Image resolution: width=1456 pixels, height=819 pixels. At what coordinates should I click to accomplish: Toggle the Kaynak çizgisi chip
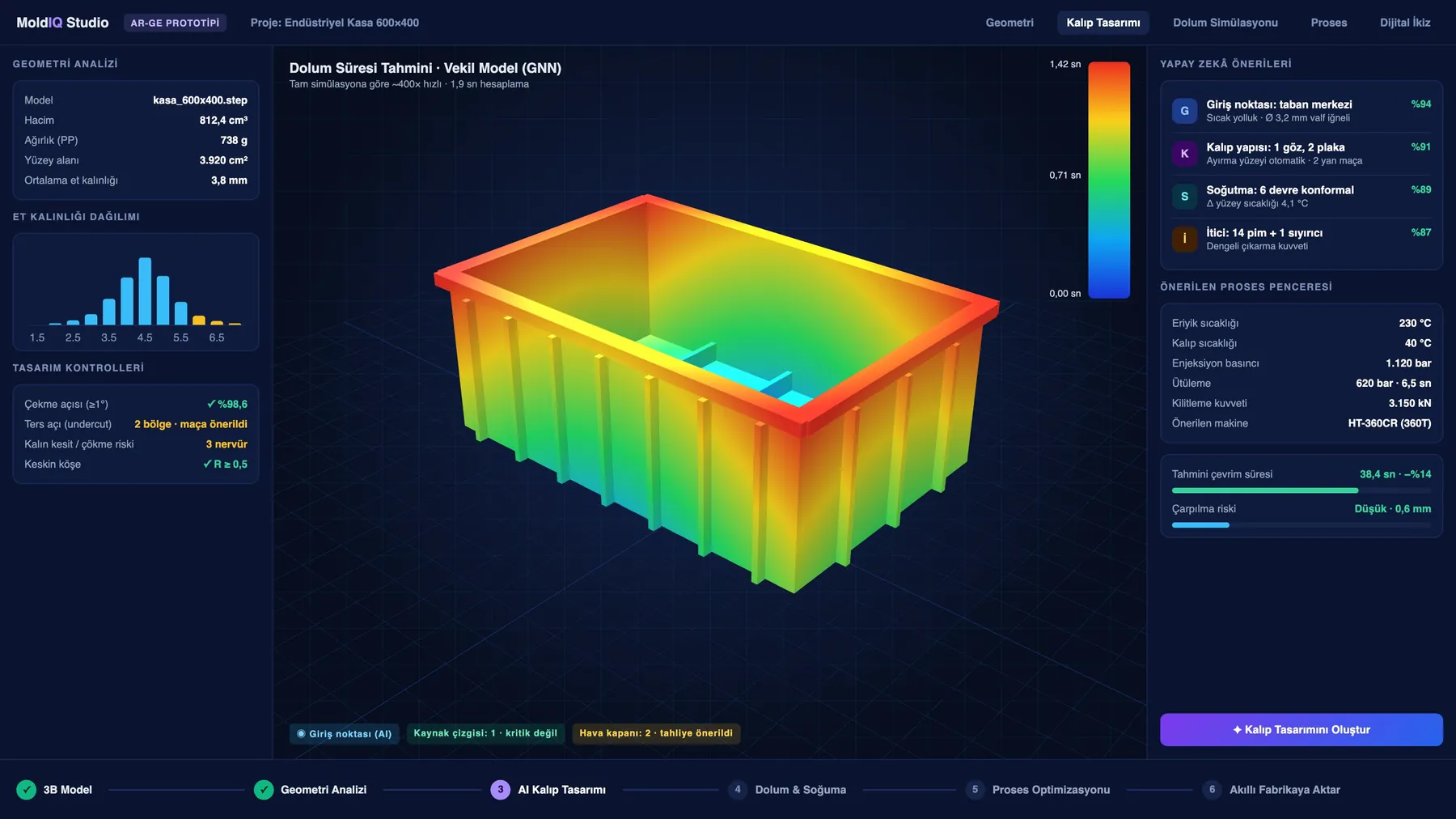point(485,733)
